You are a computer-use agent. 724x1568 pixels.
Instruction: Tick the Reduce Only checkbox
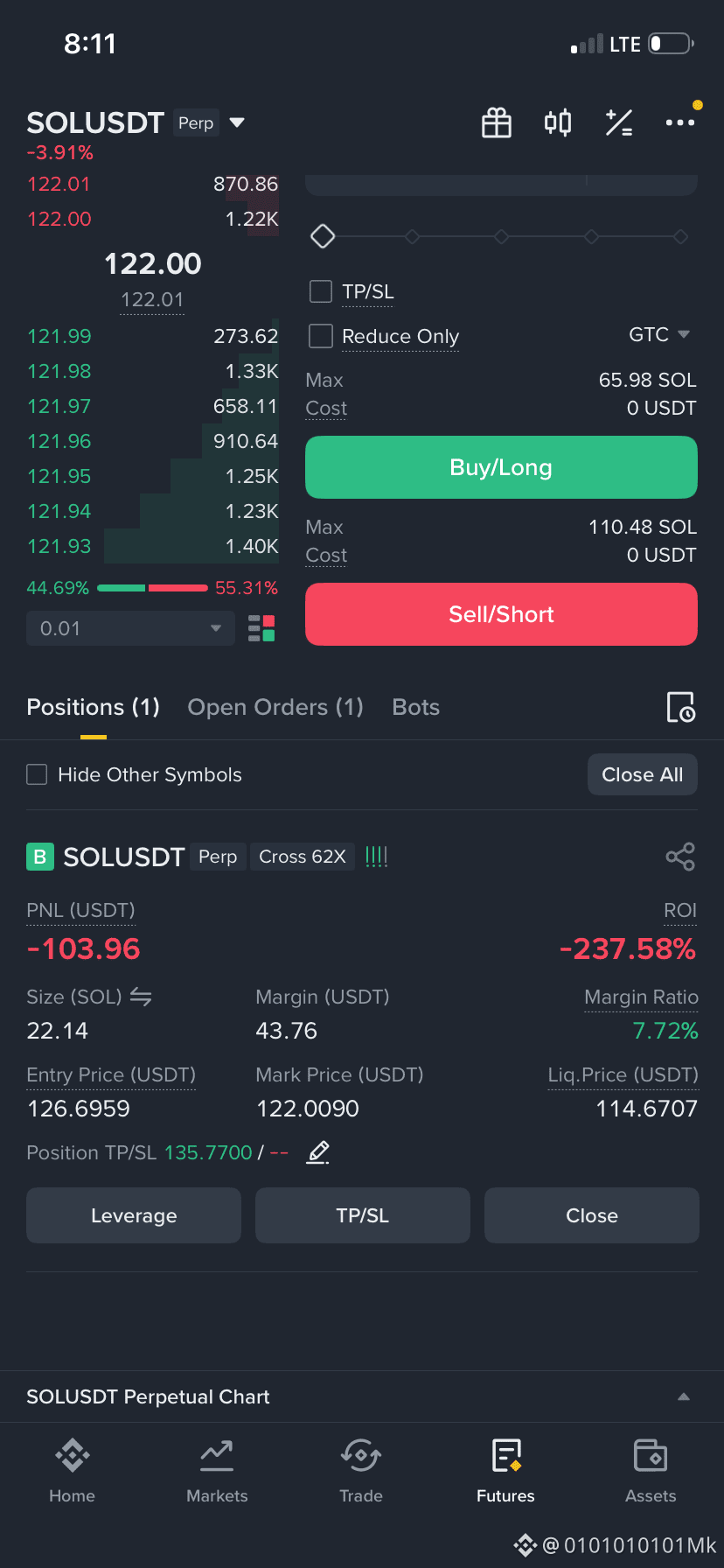(x=321, y=336)
